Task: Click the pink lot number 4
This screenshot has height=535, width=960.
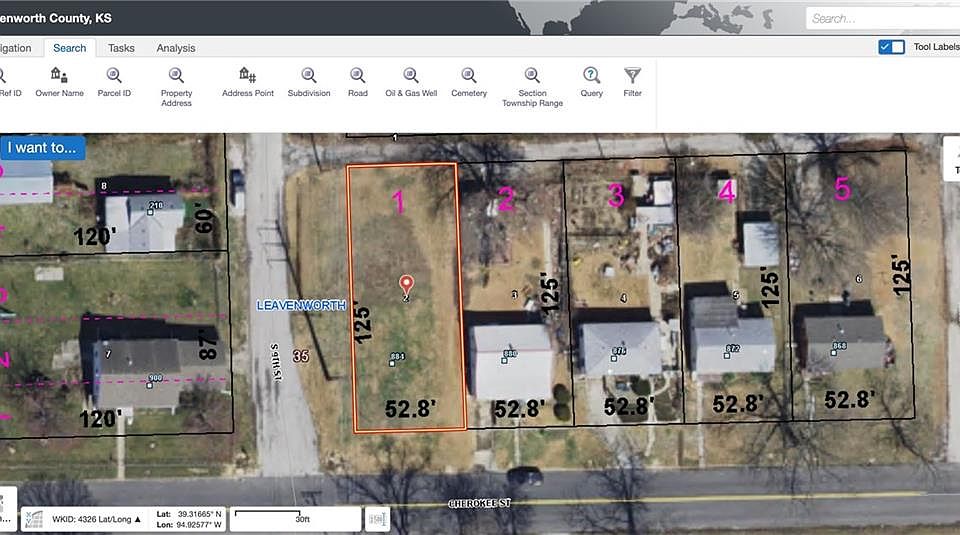Action: (x=727, y=191)
